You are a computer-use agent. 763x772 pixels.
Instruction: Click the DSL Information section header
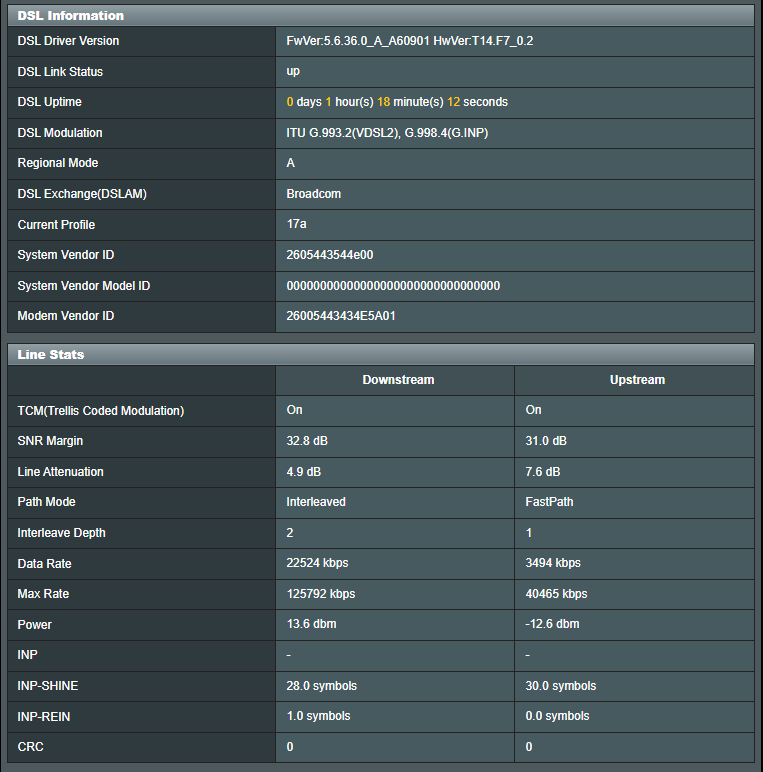point(381,16)
